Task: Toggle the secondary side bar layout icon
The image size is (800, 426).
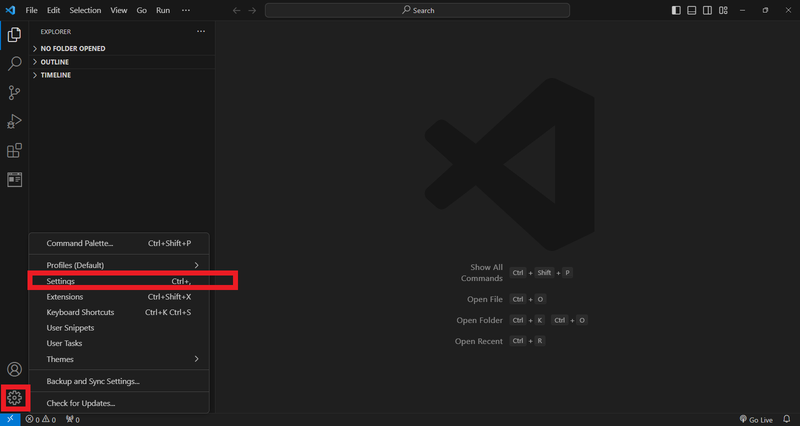Action: click(707, 10)
